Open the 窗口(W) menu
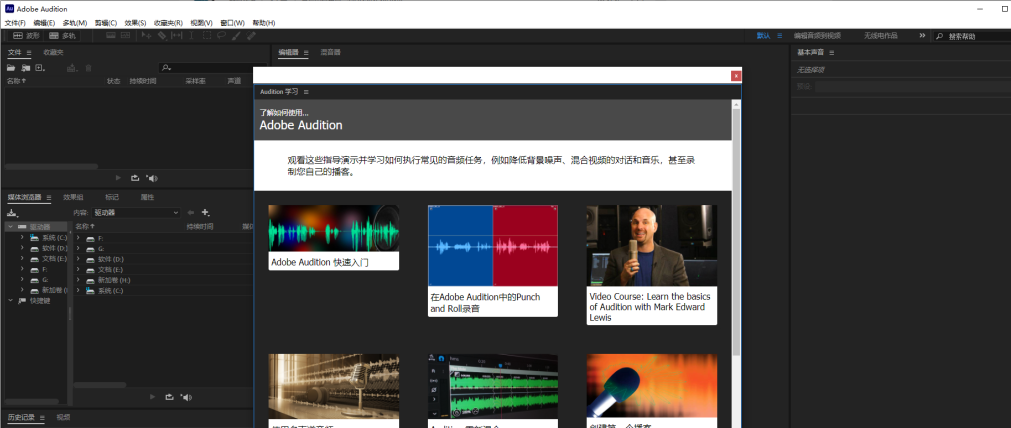The height and width of the screenshot is (428, 1011). point(231,23)
